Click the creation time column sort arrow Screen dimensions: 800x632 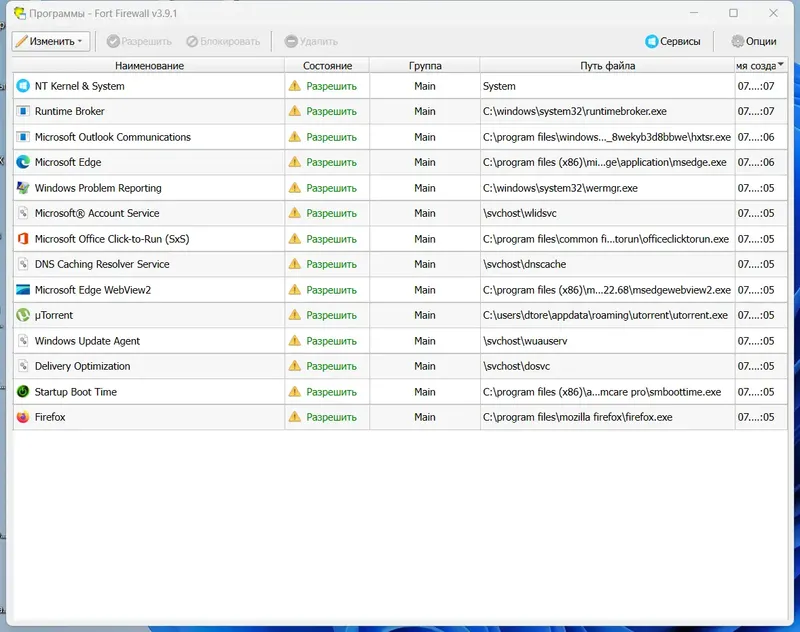coord(781,64)
